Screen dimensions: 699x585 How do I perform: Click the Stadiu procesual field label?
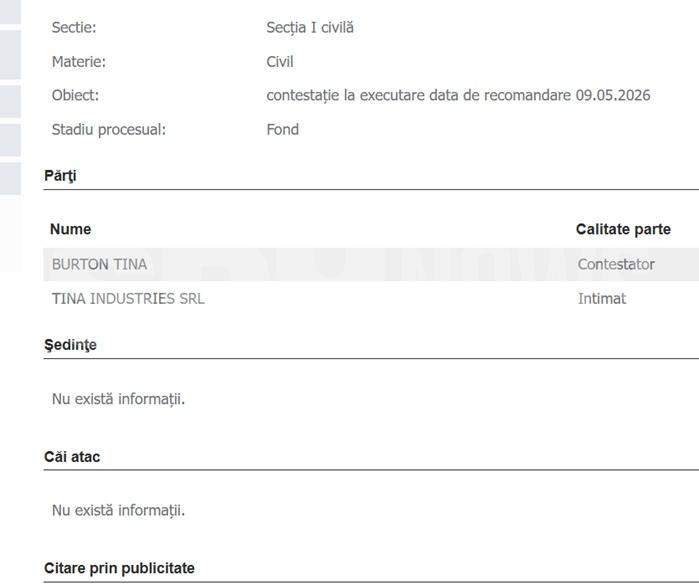108,129
